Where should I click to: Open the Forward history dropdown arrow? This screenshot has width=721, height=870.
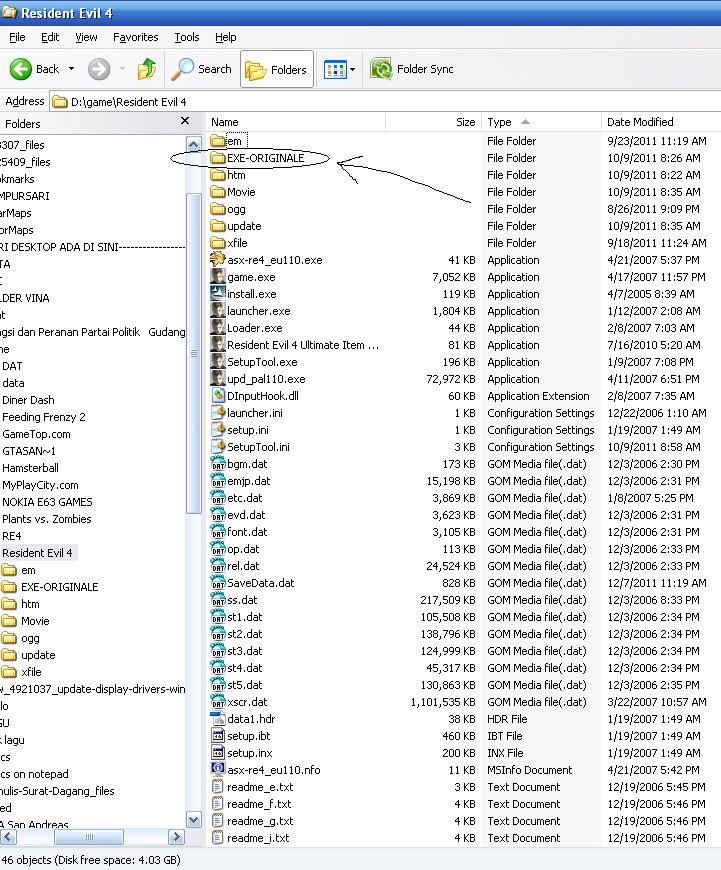(122, 69)
